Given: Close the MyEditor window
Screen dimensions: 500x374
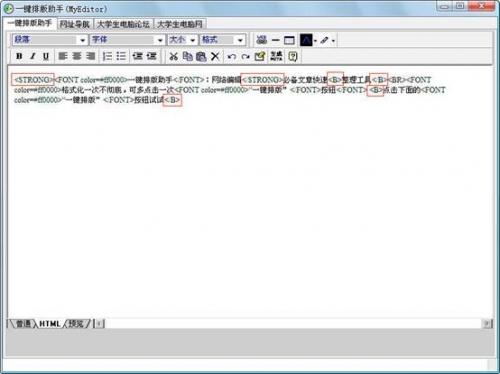Looking at the screenshot, I should 481,6.
